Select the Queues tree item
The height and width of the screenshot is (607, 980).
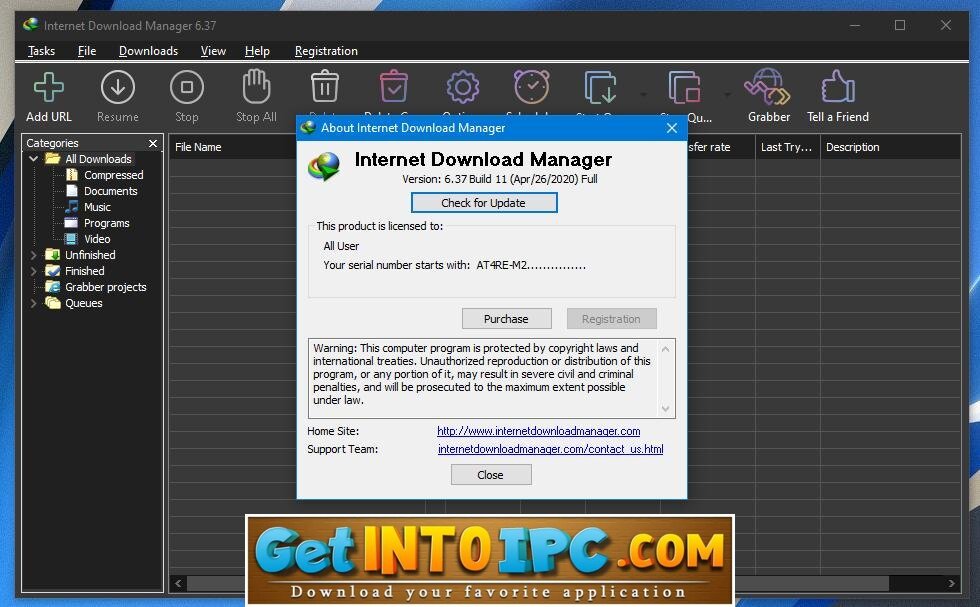tap(84, 303)
